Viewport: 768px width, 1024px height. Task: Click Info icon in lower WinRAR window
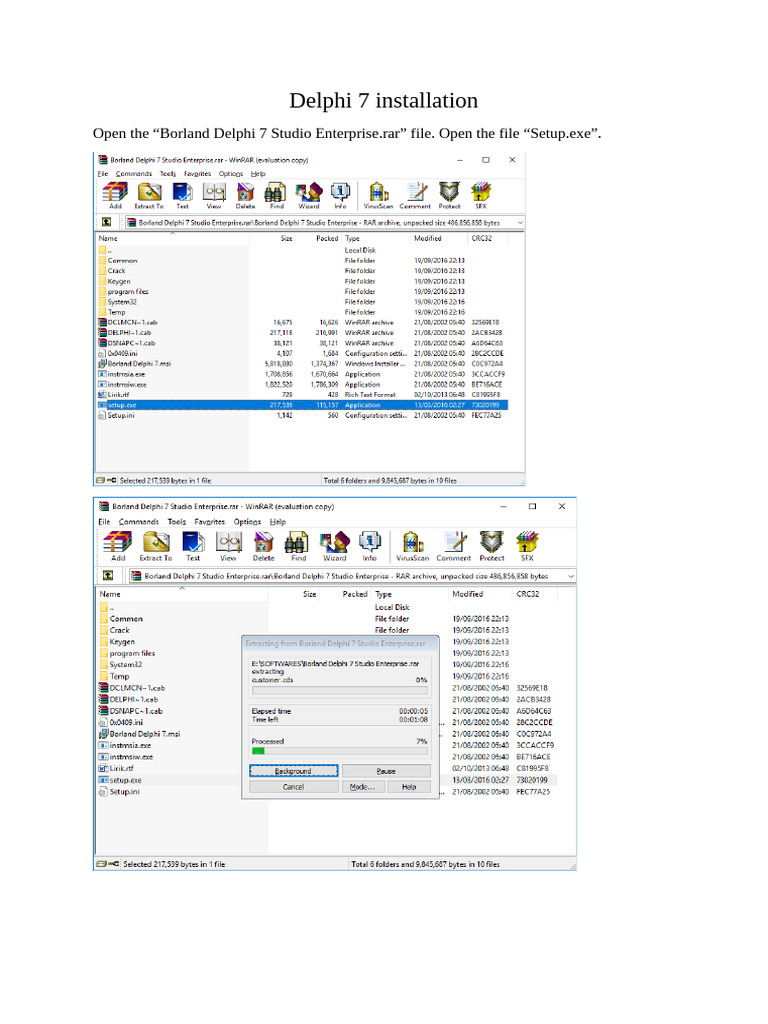click(370, 546)
